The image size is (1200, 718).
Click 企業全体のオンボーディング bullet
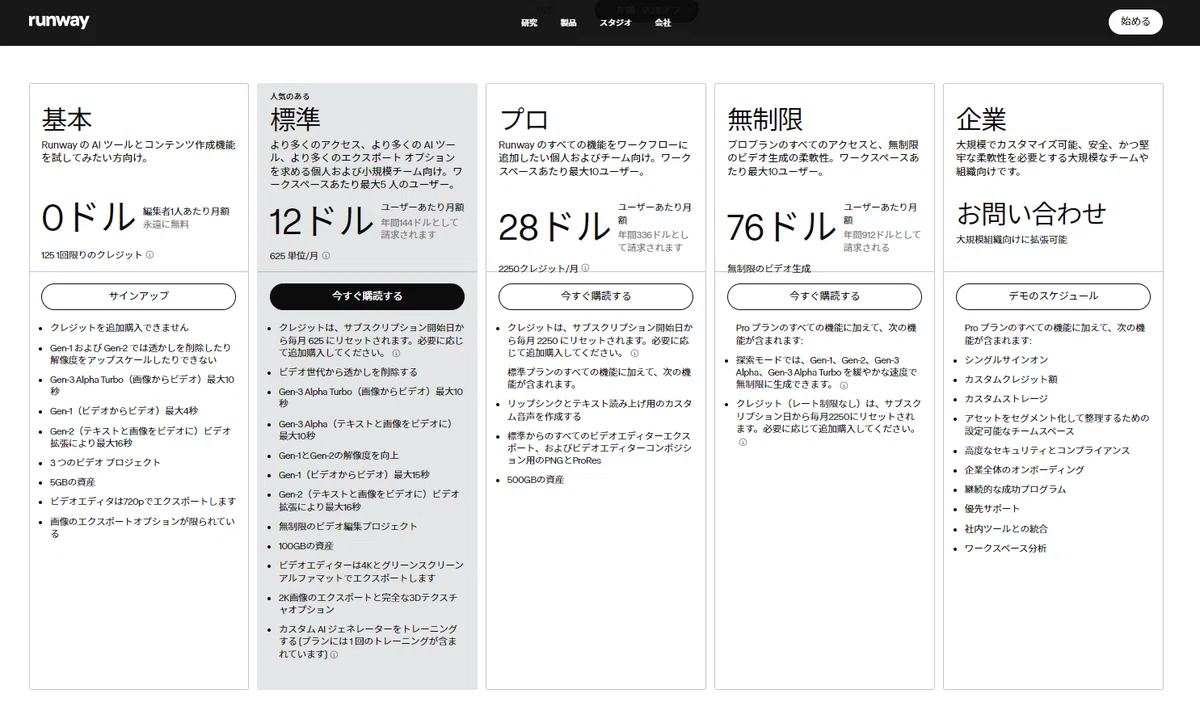click(x=1024, y=469)
